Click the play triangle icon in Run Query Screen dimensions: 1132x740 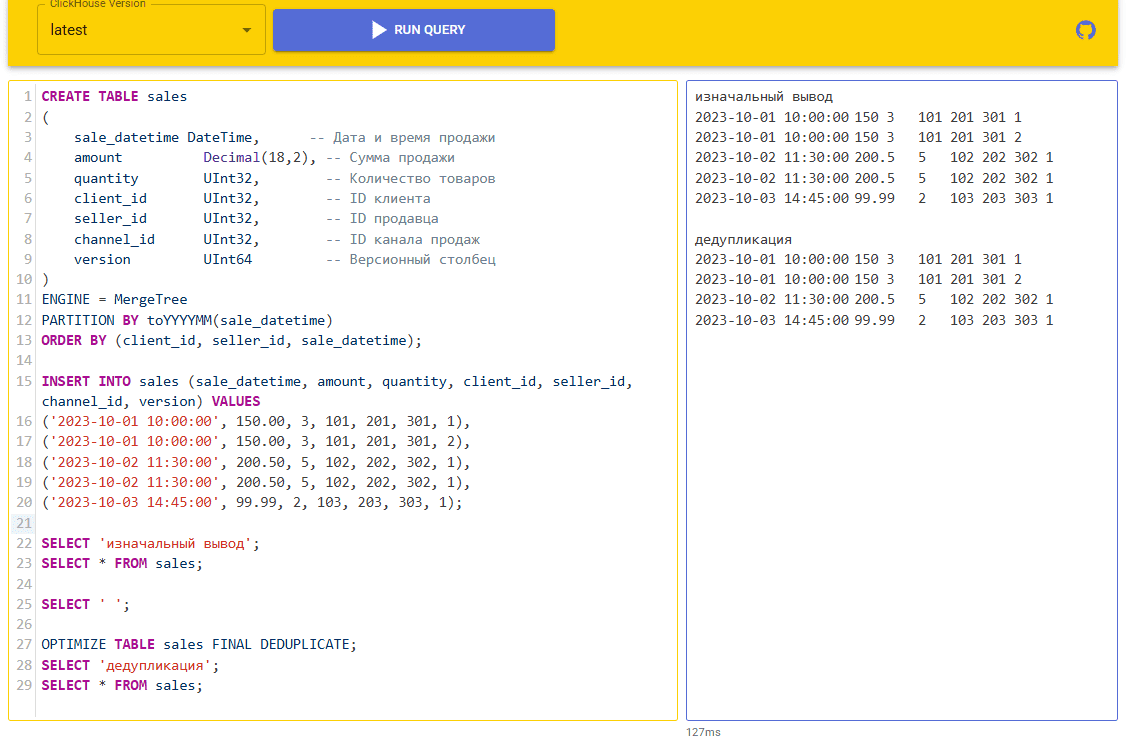(x=379, y=30)
